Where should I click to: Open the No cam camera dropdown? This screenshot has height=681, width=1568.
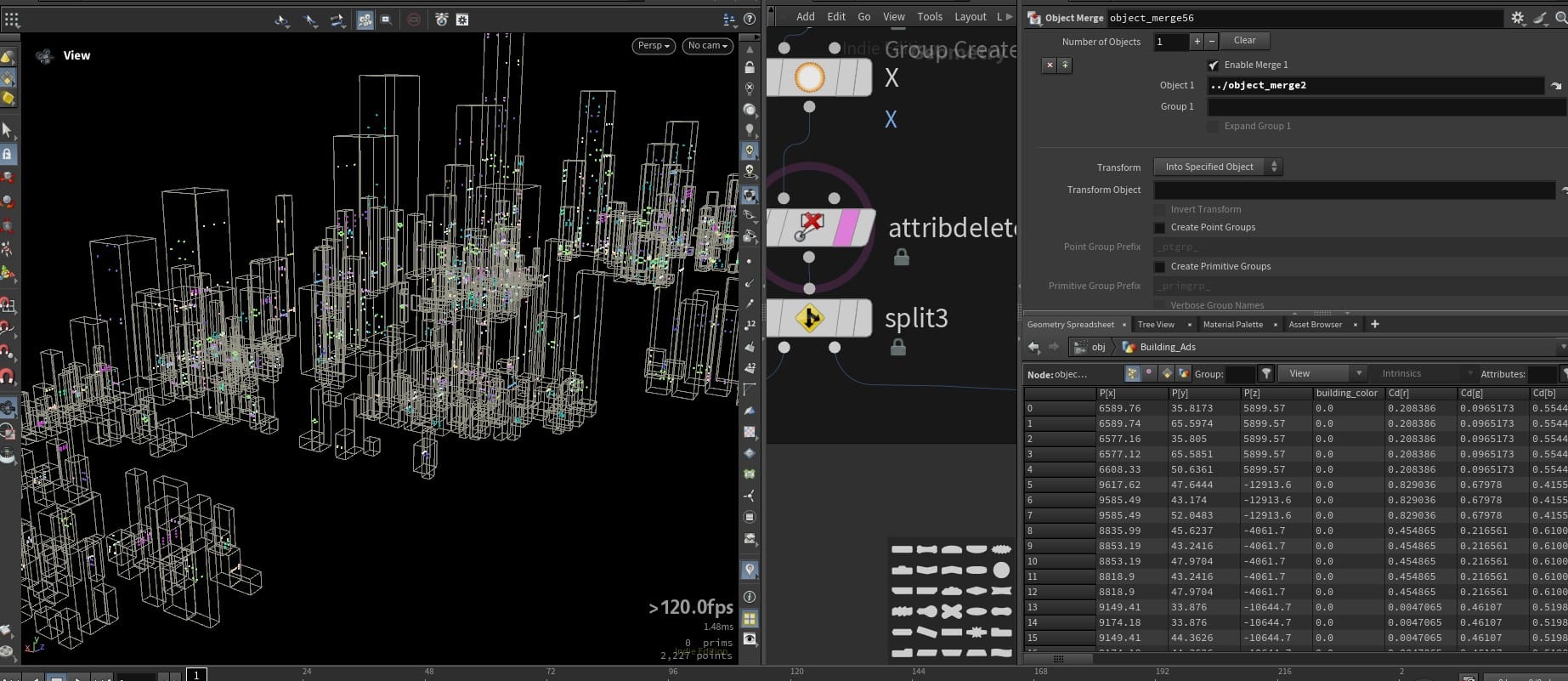point(707,46)
